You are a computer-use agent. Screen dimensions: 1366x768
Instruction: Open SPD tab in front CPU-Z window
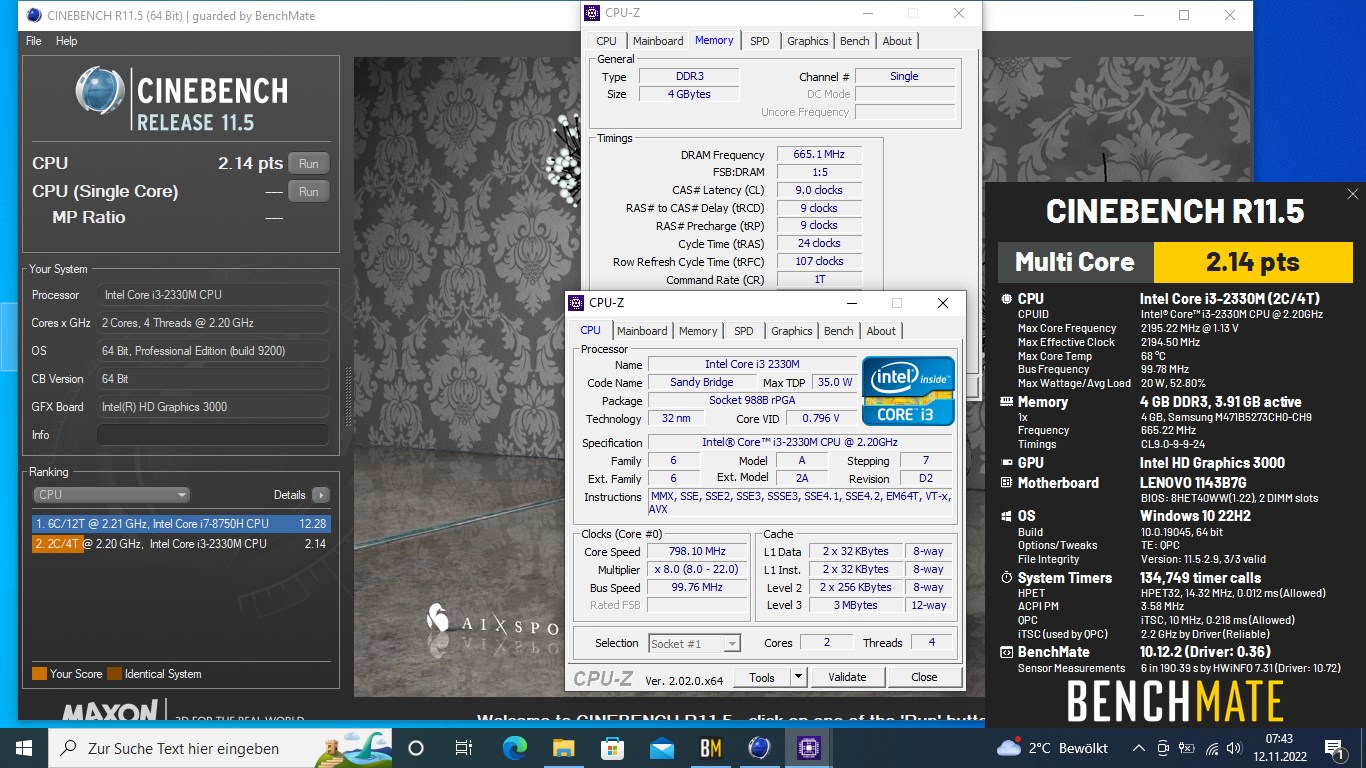(x=744, y=331)
